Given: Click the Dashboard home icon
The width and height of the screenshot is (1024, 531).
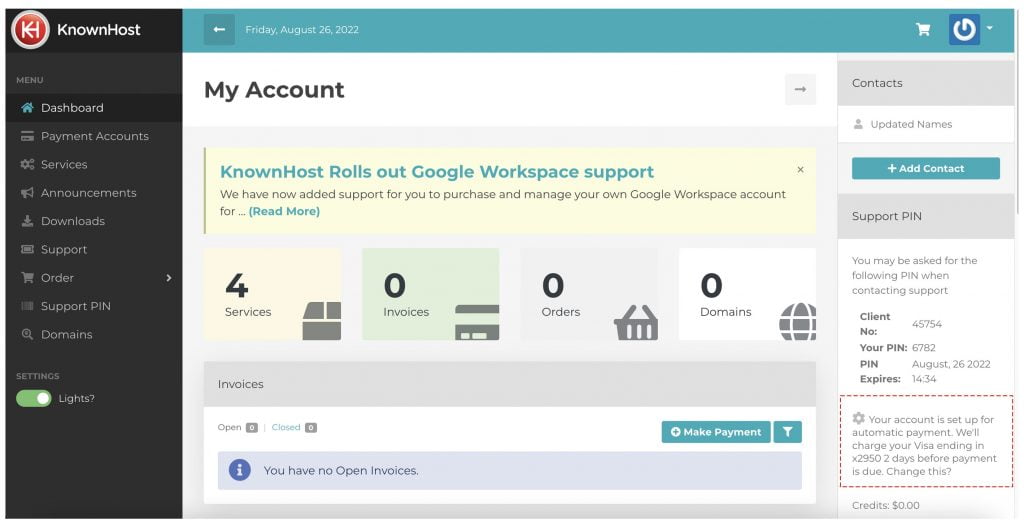Looking at the screenshot, I should [x=27, y=108].
